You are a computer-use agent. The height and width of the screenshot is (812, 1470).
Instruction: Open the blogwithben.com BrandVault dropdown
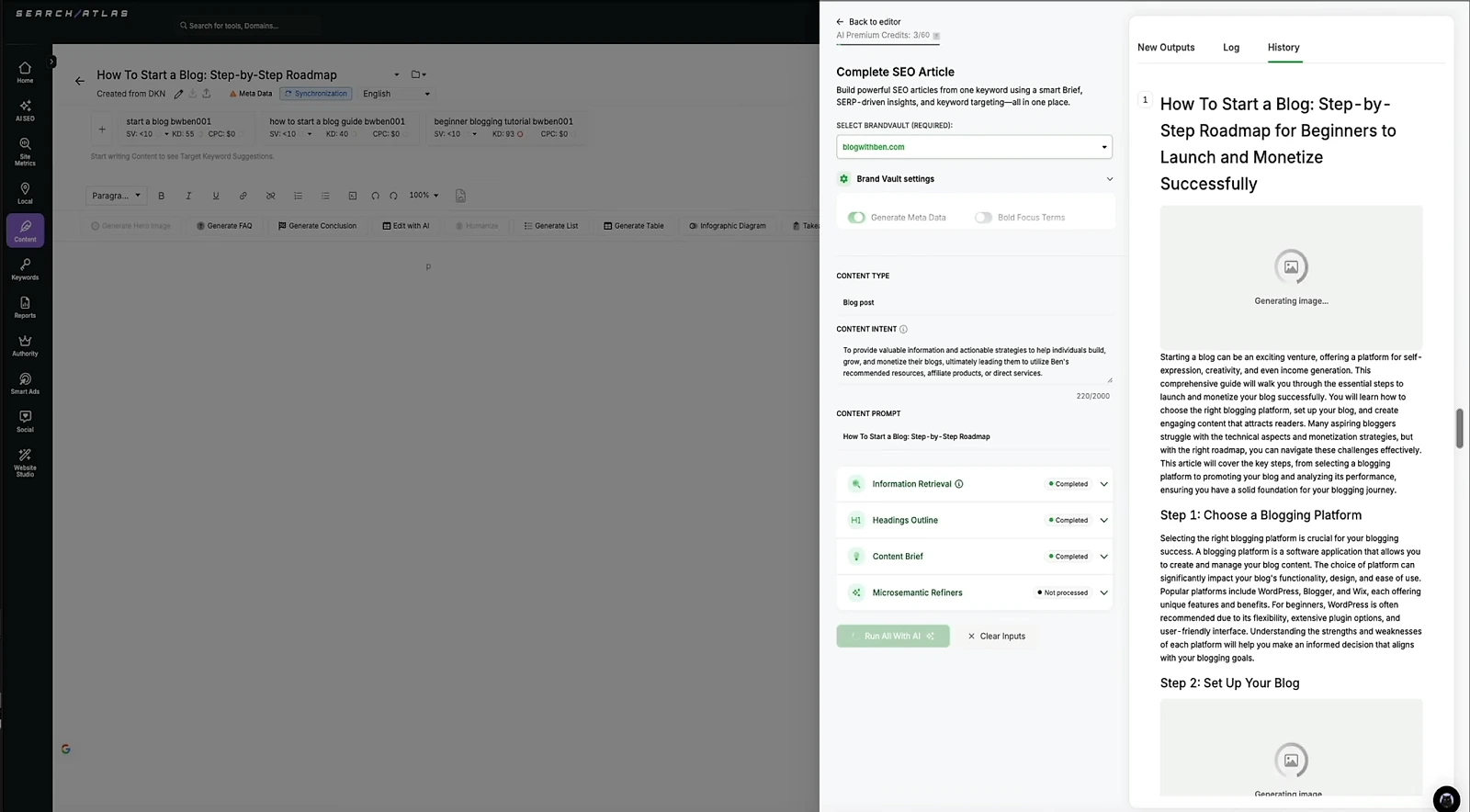point(974,147)
